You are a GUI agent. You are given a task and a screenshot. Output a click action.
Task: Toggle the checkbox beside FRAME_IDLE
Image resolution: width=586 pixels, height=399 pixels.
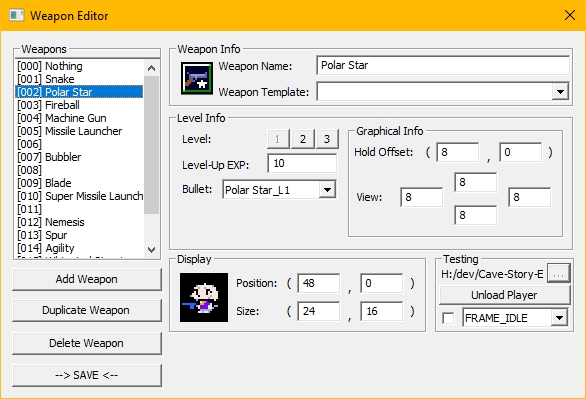448,318
